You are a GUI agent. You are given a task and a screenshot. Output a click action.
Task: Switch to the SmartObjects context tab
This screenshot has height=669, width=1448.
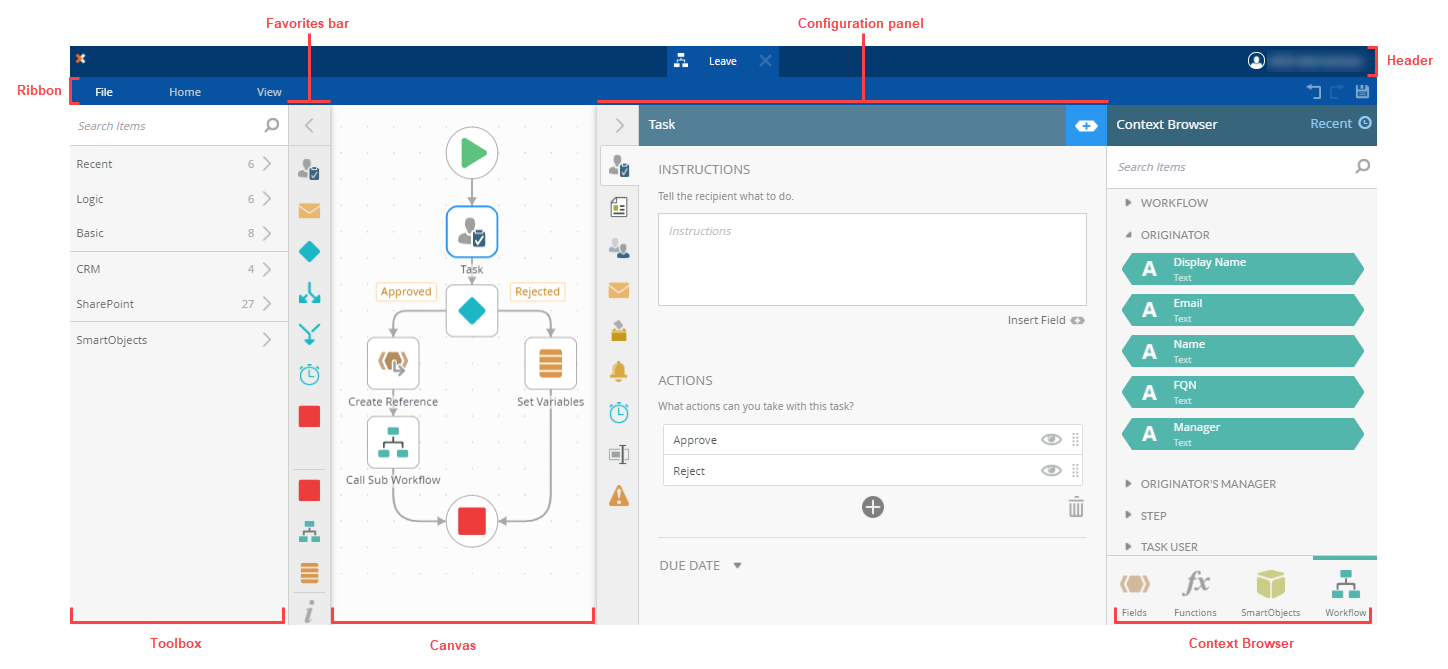pos(1270,592)
